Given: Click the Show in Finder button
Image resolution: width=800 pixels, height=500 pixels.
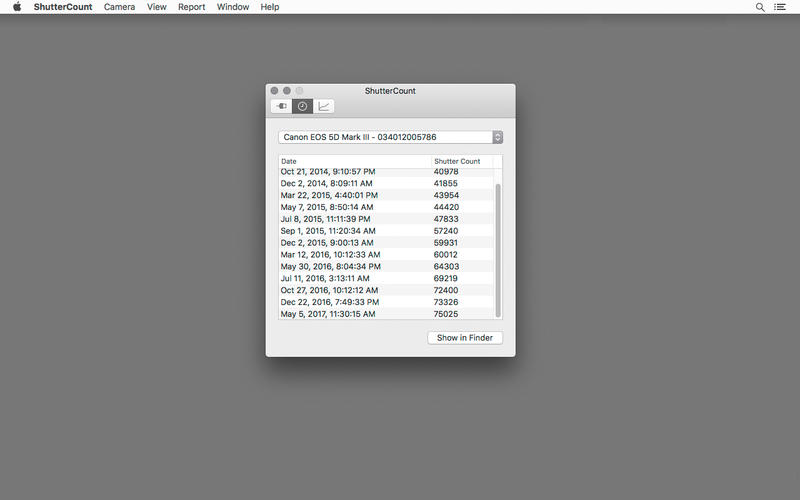Looking at the screenshot, I should 465,338.
